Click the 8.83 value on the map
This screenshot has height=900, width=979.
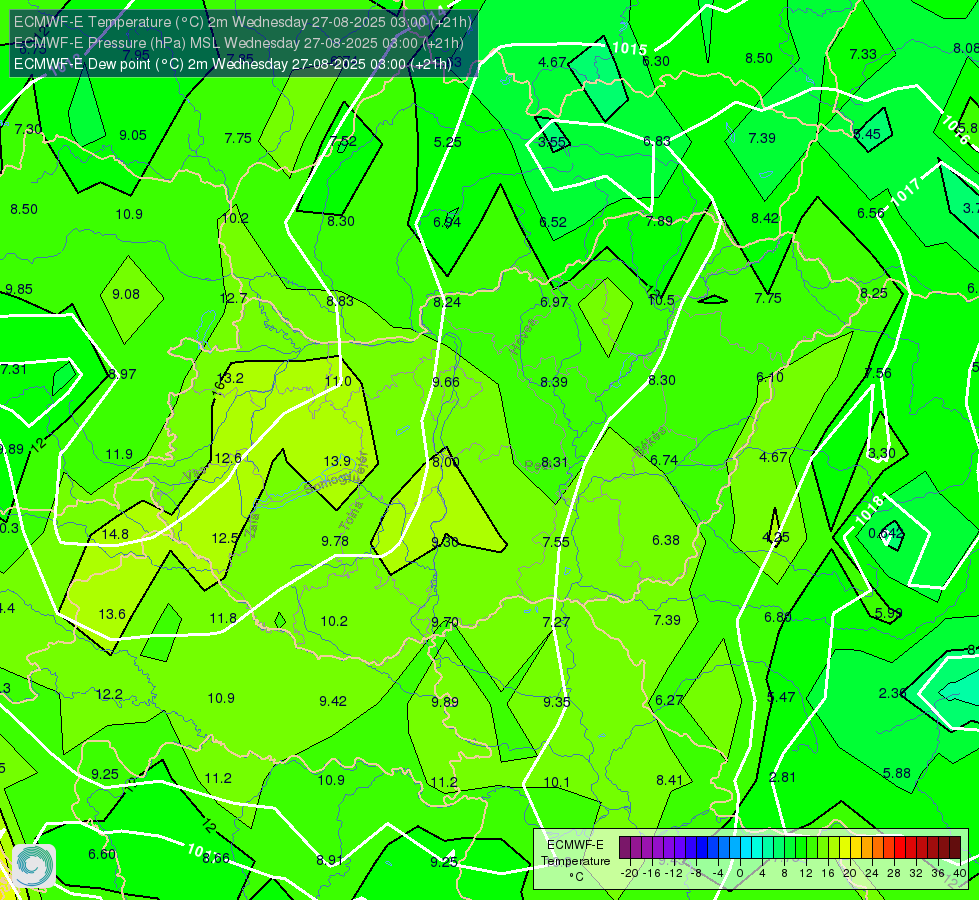click(340, 301)
